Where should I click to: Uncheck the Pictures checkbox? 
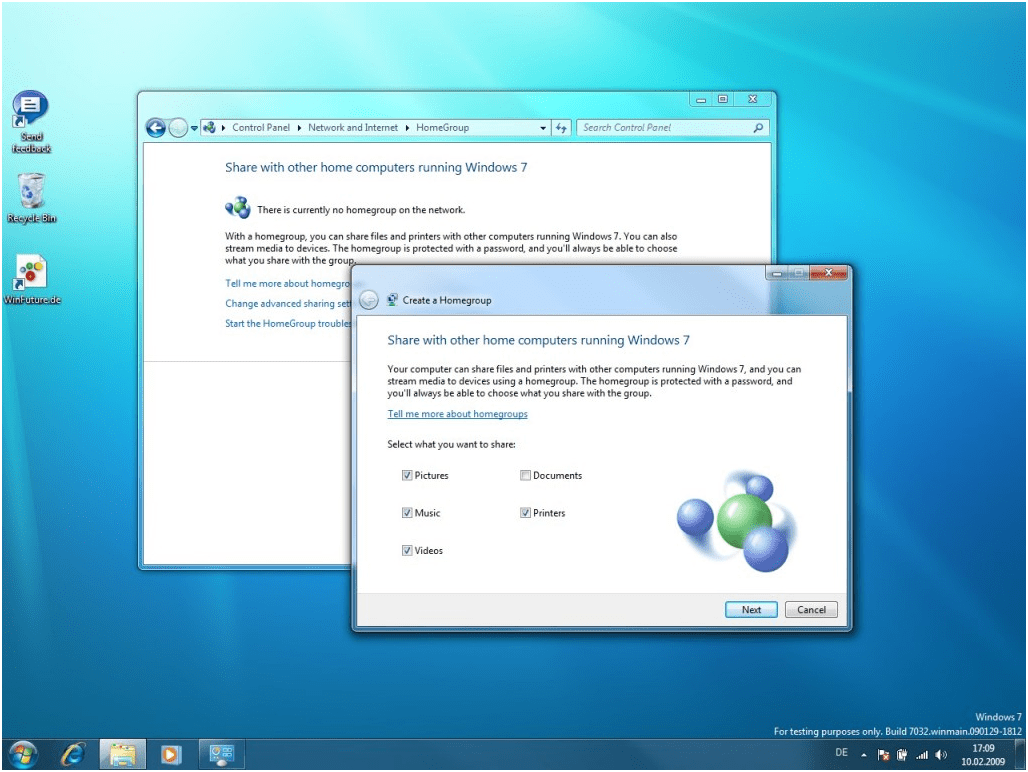coord(407,476)
